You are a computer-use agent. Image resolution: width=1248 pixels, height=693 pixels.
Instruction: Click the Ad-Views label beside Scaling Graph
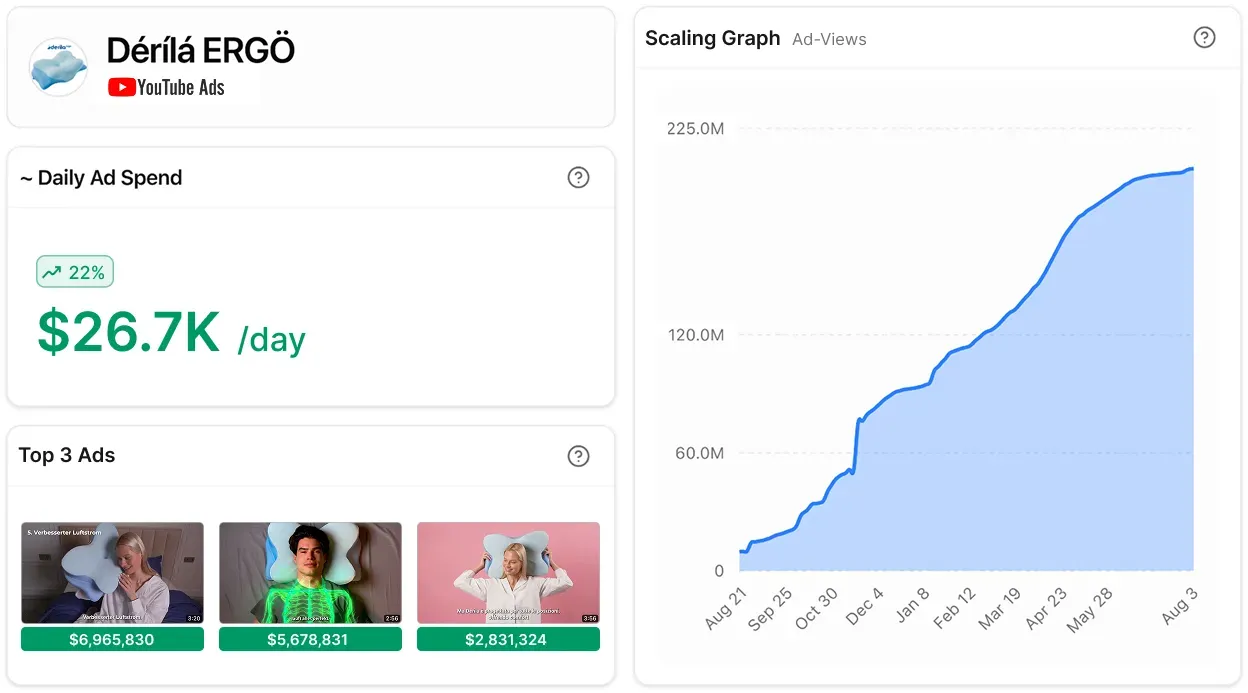[829, 39]
